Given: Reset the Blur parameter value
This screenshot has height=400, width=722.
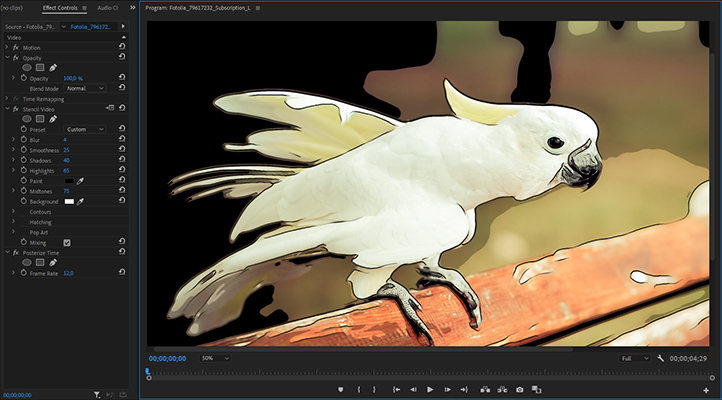Looking at the screenshot, I should pyautogui.click(x=121, y=140).
